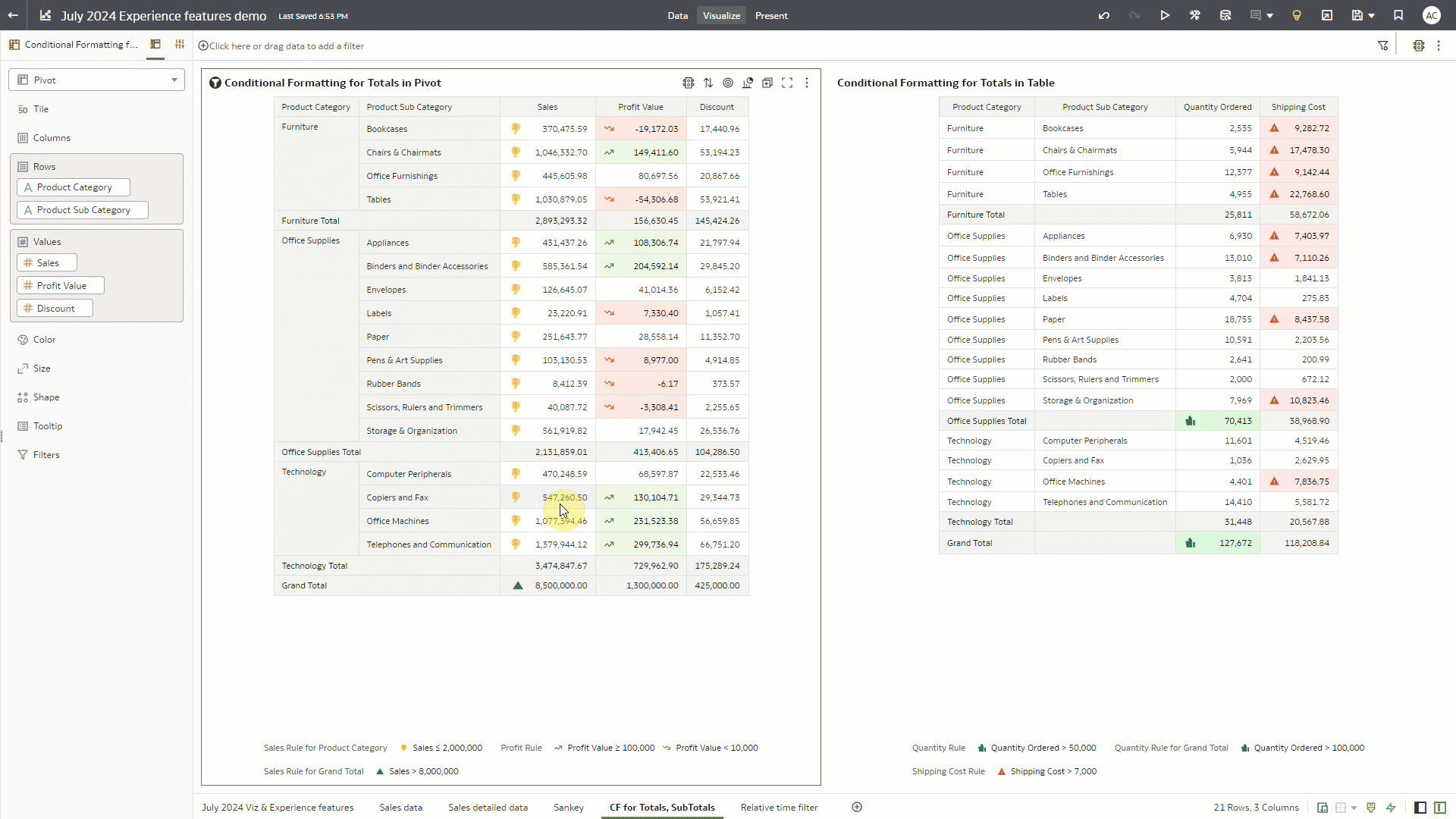Toggle the canvas filter bar icon
Image resolution: width=1456 pixels, height=819 pixels.
[x=1383, y=45]
